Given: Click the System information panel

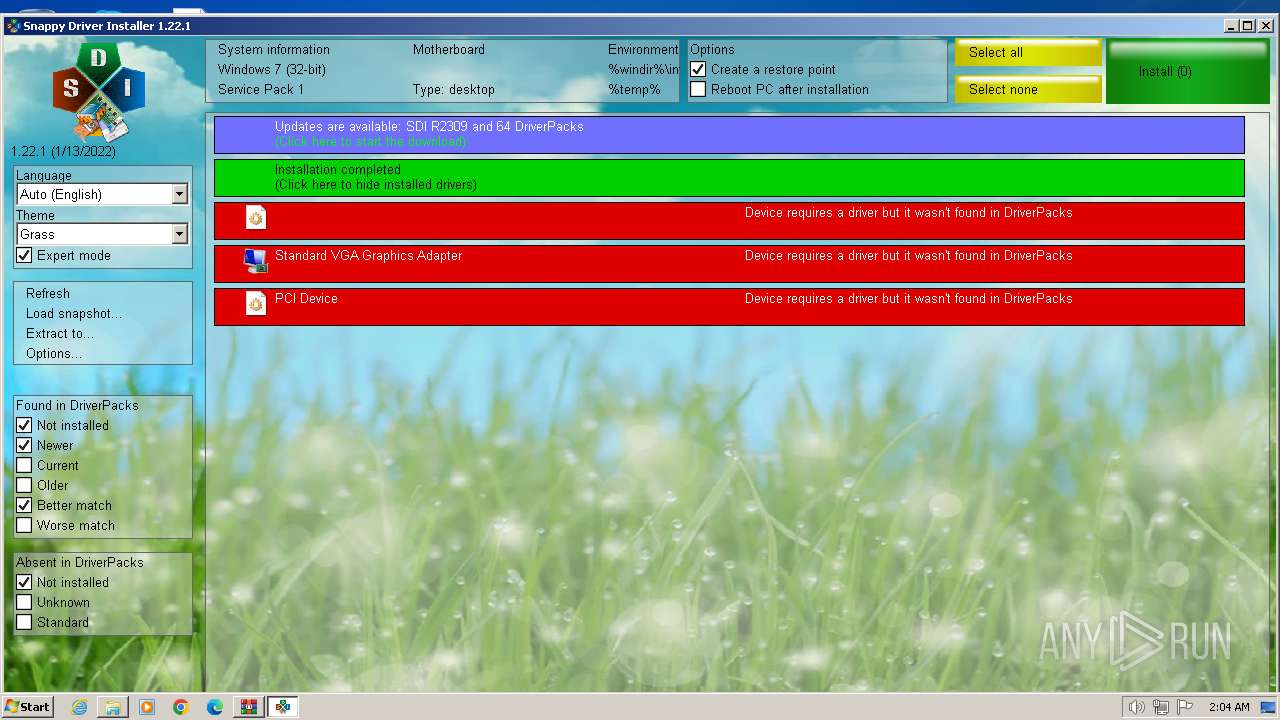Looking at the screenshot, I should tap(443, 71).
